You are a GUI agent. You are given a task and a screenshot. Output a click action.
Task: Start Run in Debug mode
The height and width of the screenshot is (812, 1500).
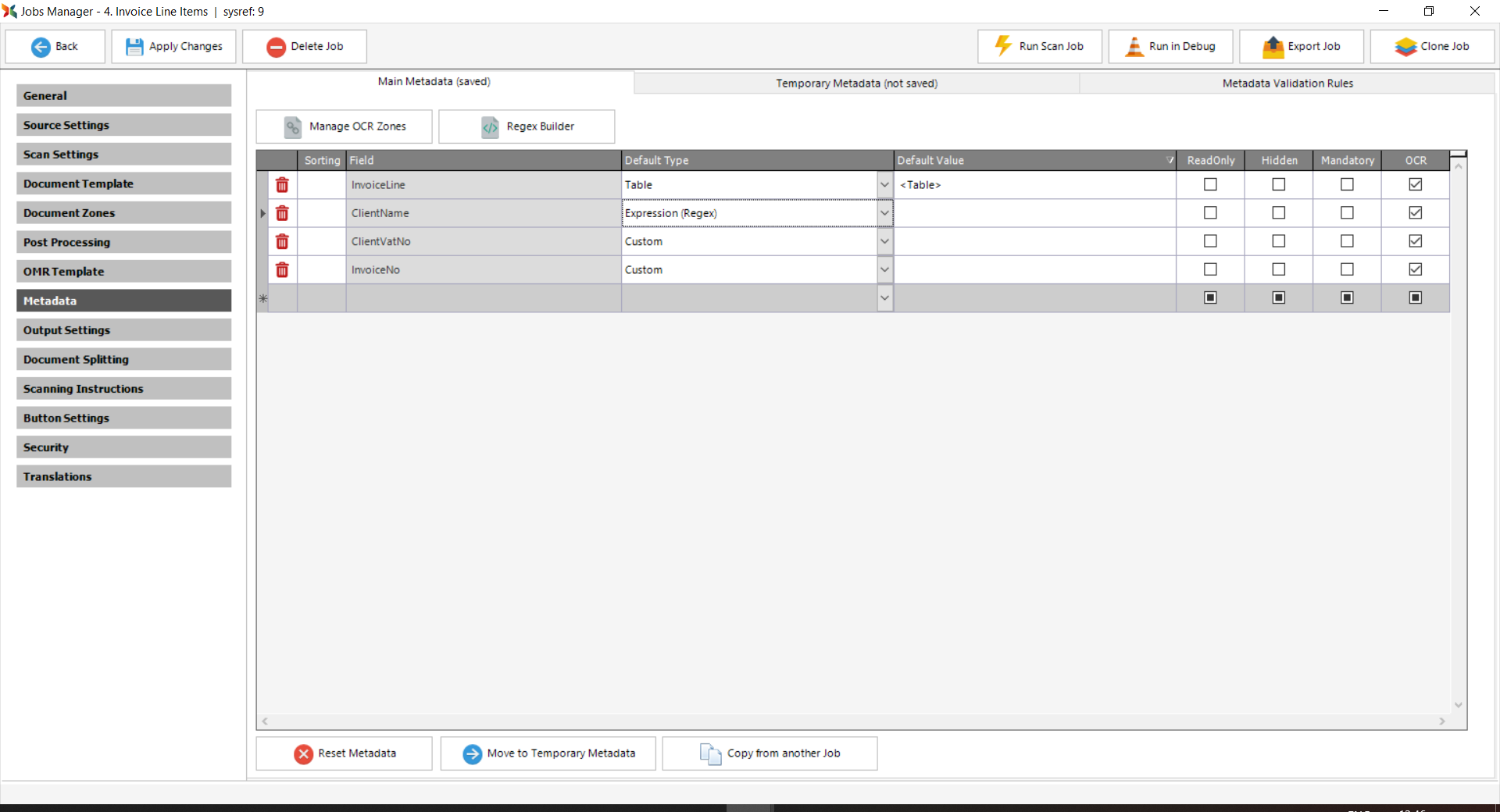[1170, 47]
